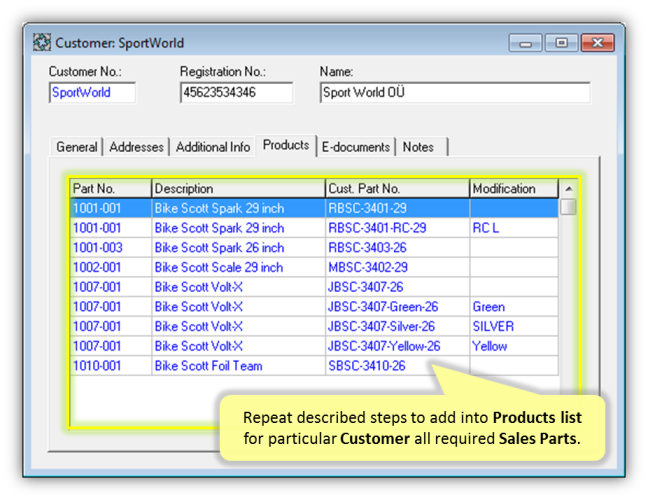Minimize the Customer: SportWorld window

pos(525,43)
